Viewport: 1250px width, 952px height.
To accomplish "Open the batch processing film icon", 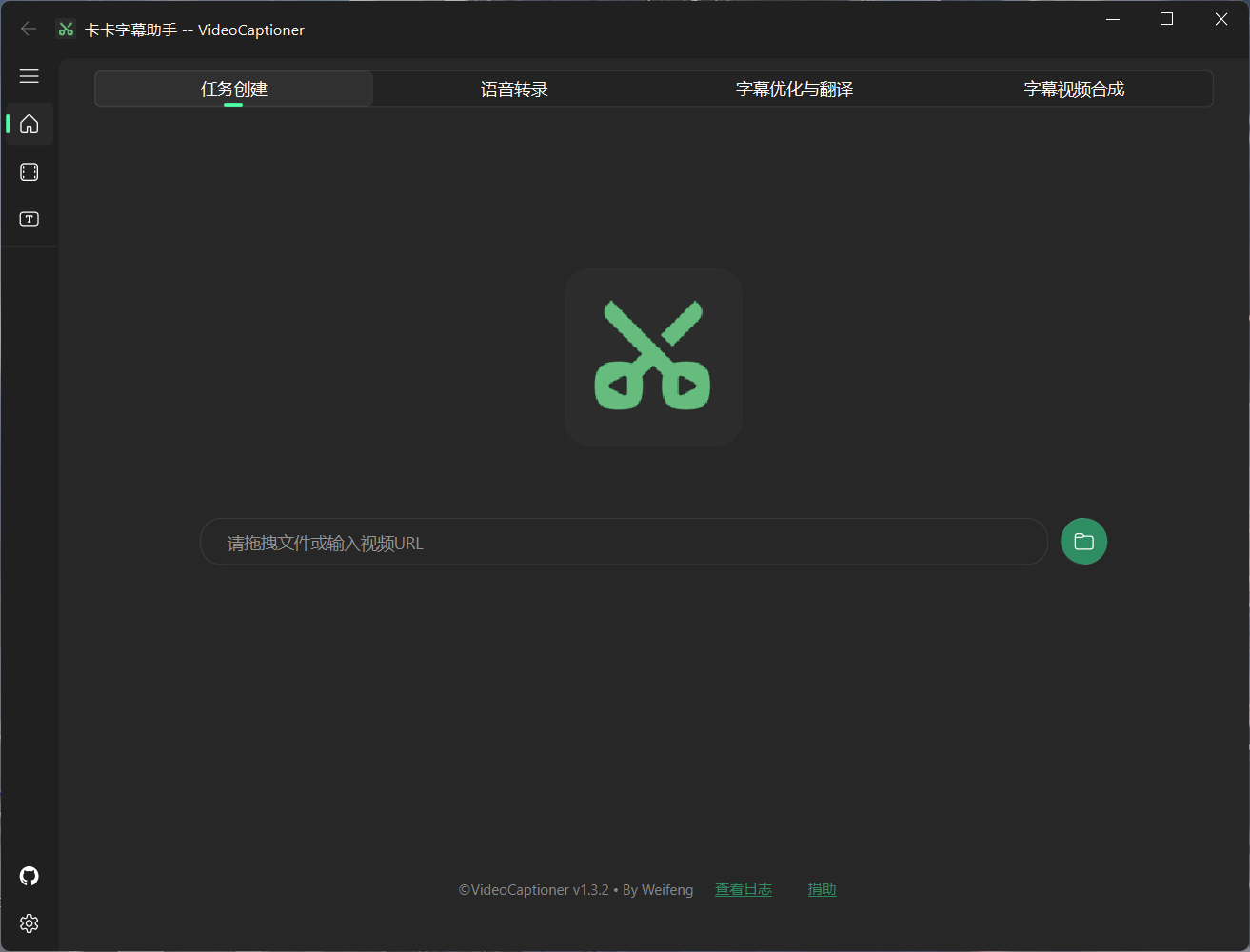I will click(x=30, y=171).
